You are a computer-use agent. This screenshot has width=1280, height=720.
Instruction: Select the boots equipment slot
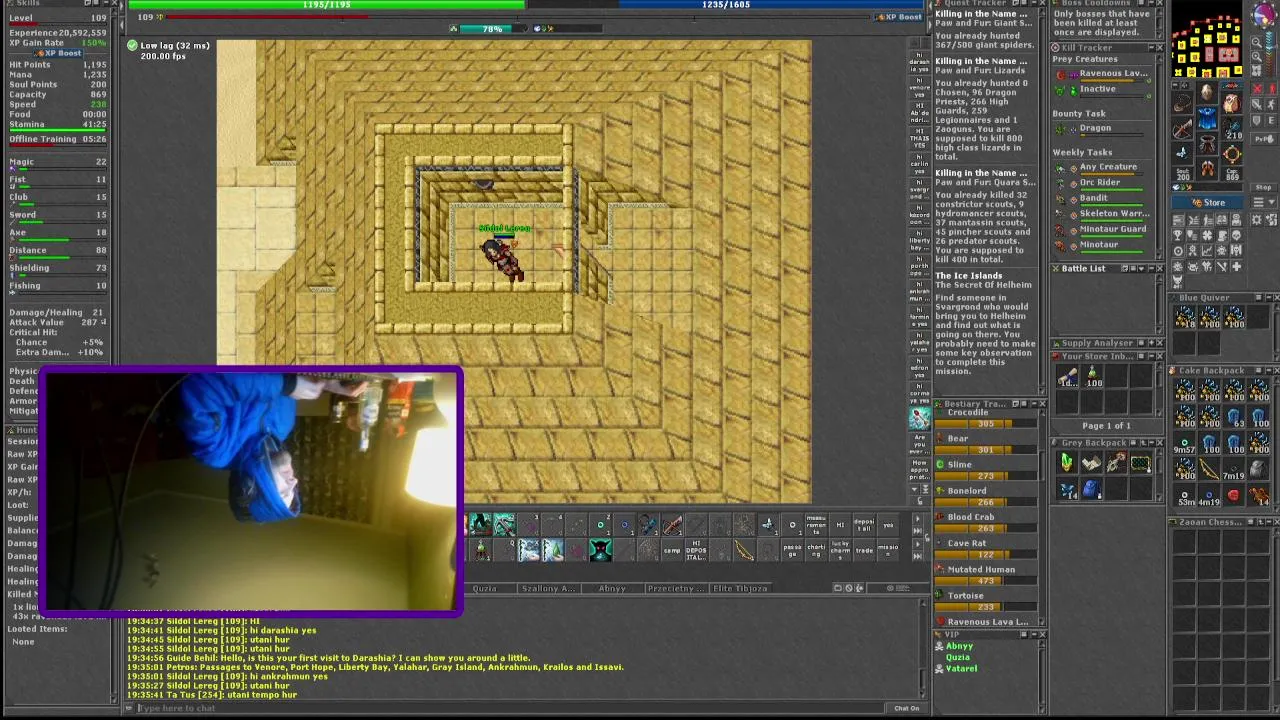point(1207,168)
